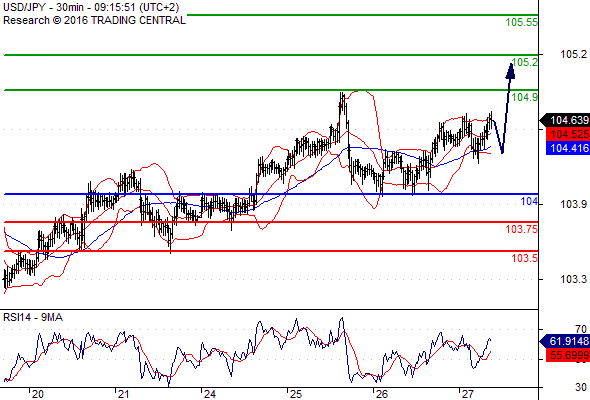Click the date label 27 on time axis
Image resolution: width=590 pixels, height=400 pixels.
(468, 394)
